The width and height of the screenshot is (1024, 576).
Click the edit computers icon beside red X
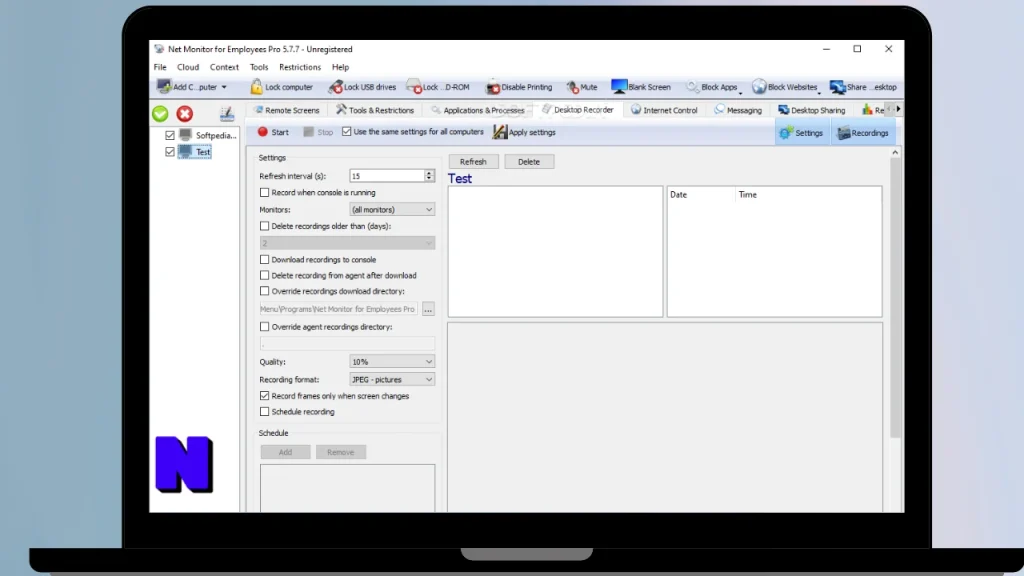pos(227,114)
